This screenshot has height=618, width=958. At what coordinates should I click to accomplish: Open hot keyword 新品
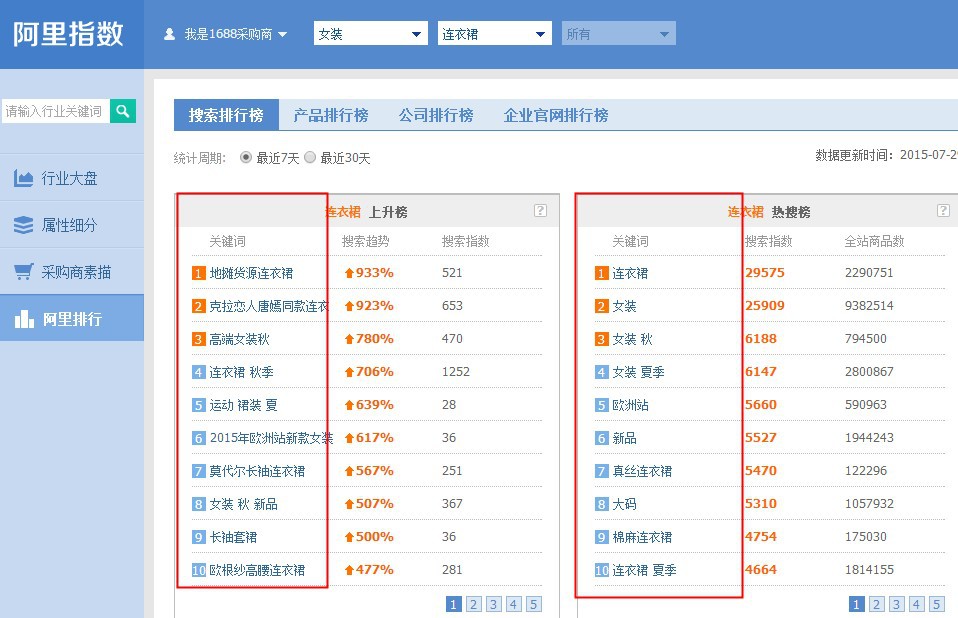[x=624, y=438]
